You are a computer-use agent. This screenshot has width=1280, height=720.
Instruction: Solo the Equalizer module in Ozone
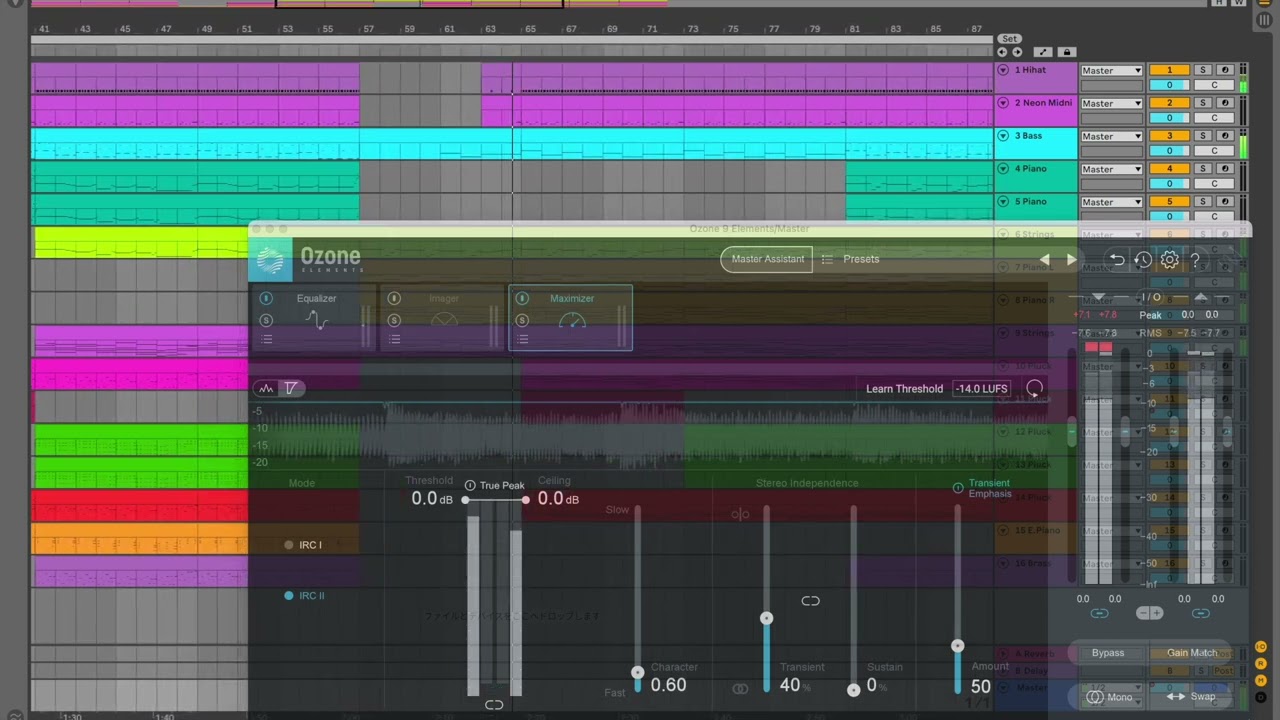coord(266,320)
